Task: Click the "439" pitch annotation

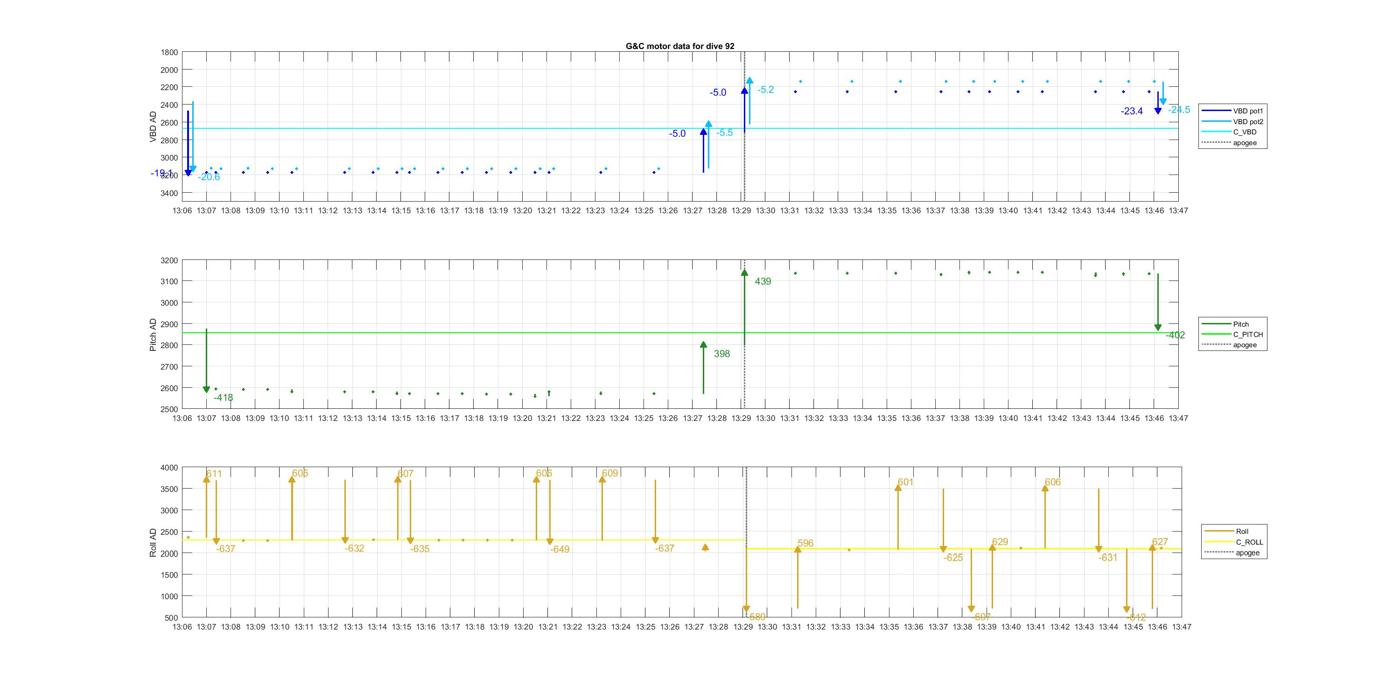Action: (x=763, y=282)
